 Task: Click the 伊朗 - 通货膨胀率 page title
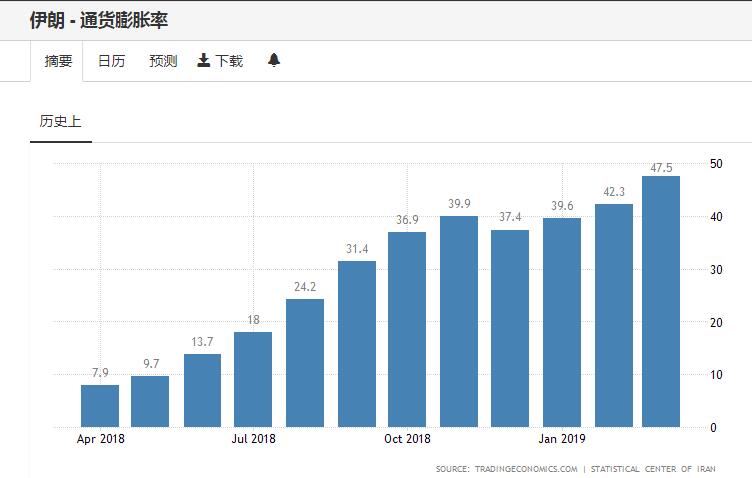98,20
